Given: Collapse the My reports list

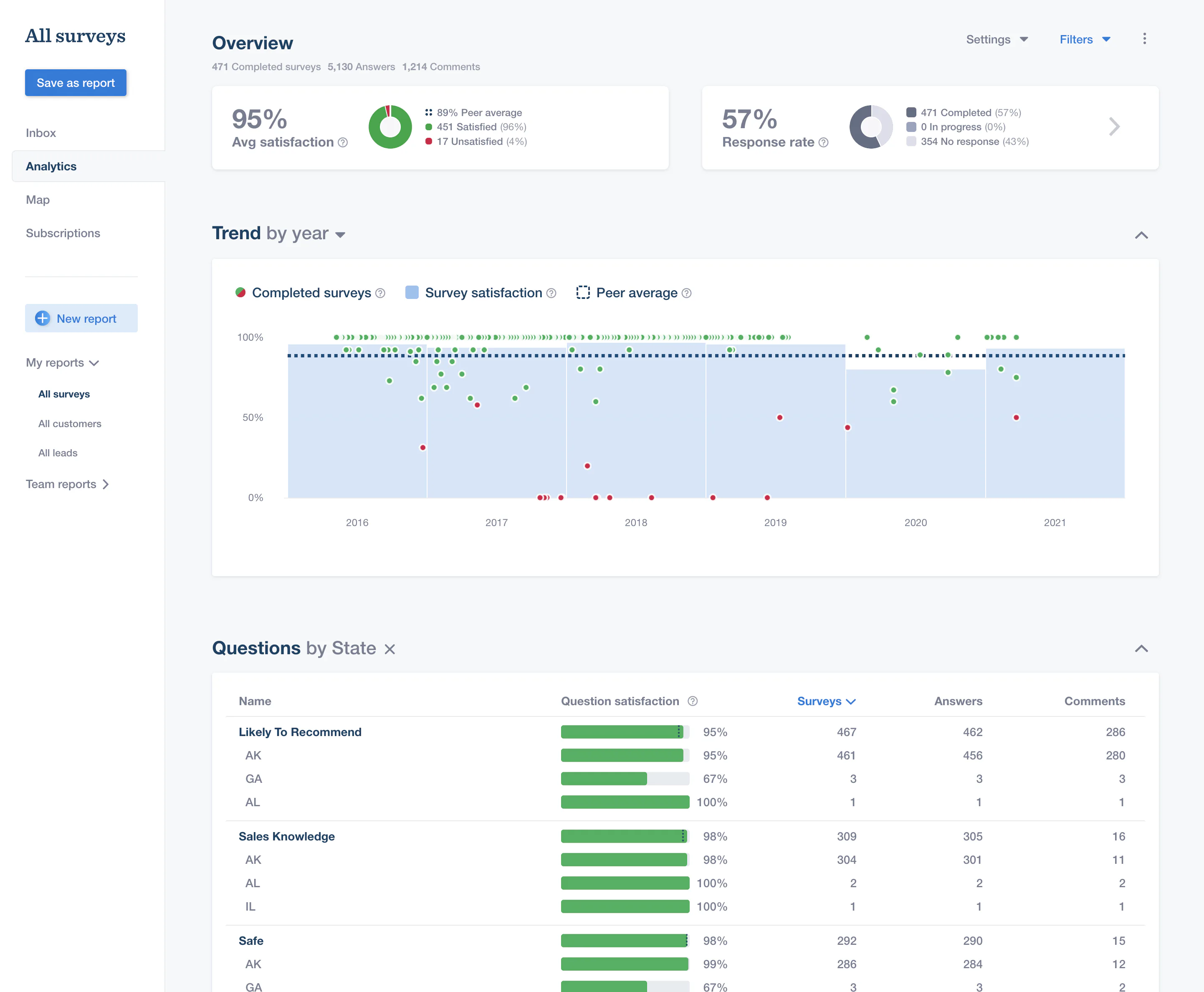Looking at the screenshot, I should pos(63,363).
